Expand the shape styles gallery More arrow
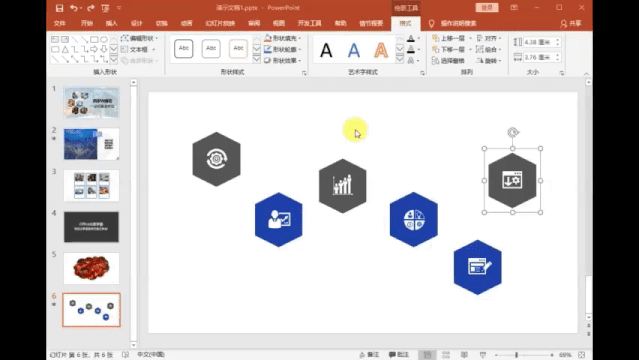The width and height of the screenshot is (639, 360). 257,60
